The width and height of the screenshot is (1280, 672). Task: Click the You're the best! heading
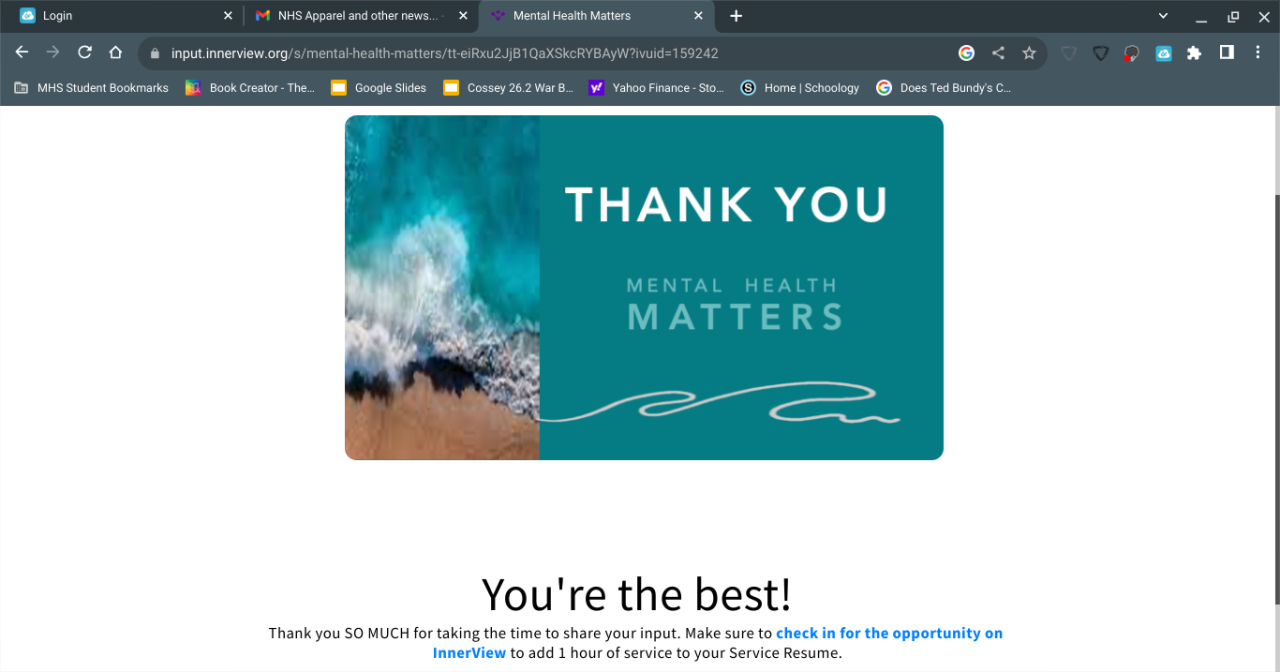[x=637, y=594]
